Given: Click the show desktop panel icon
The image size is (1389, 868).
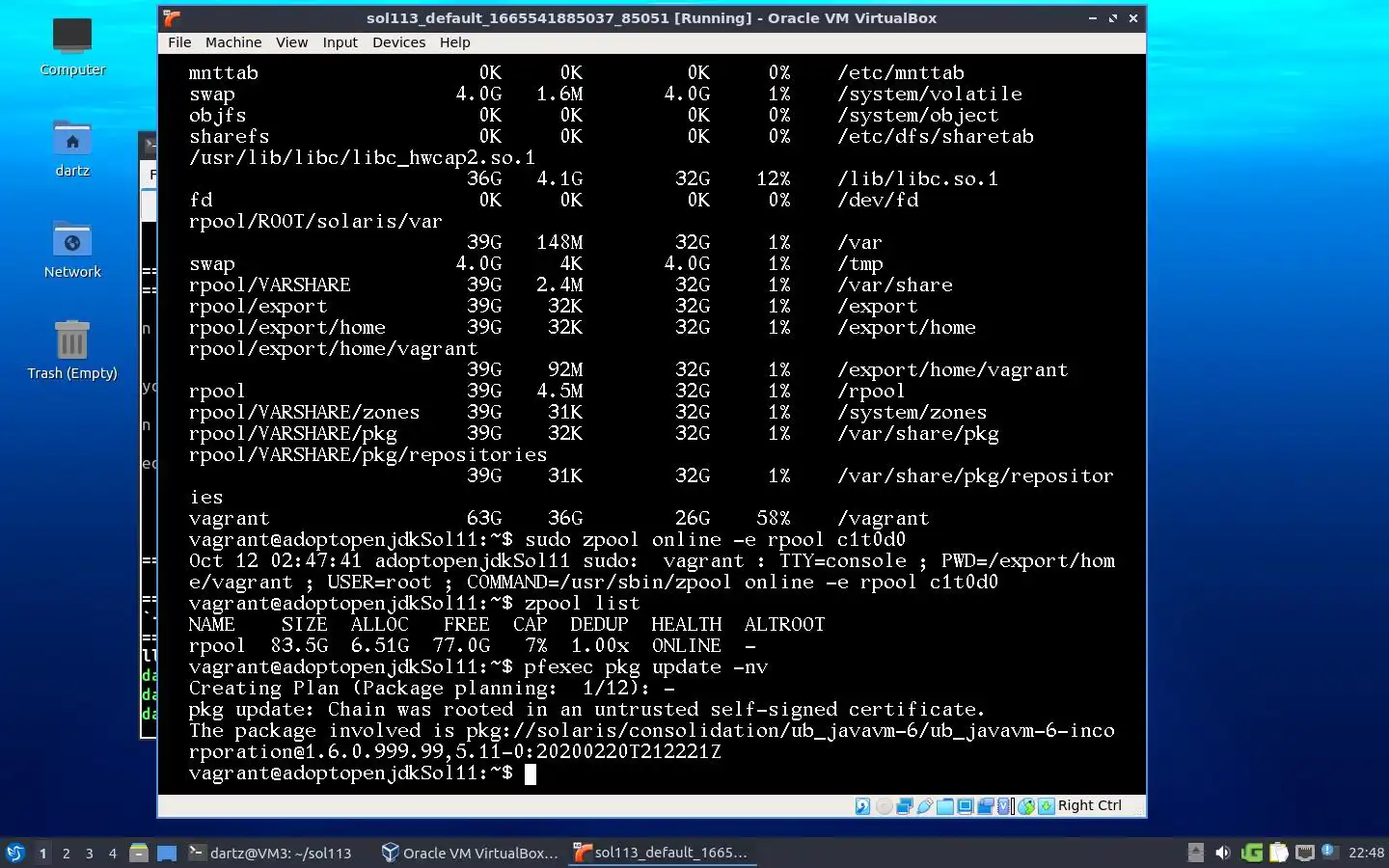Looking at the screenshot, I should 167,853.
